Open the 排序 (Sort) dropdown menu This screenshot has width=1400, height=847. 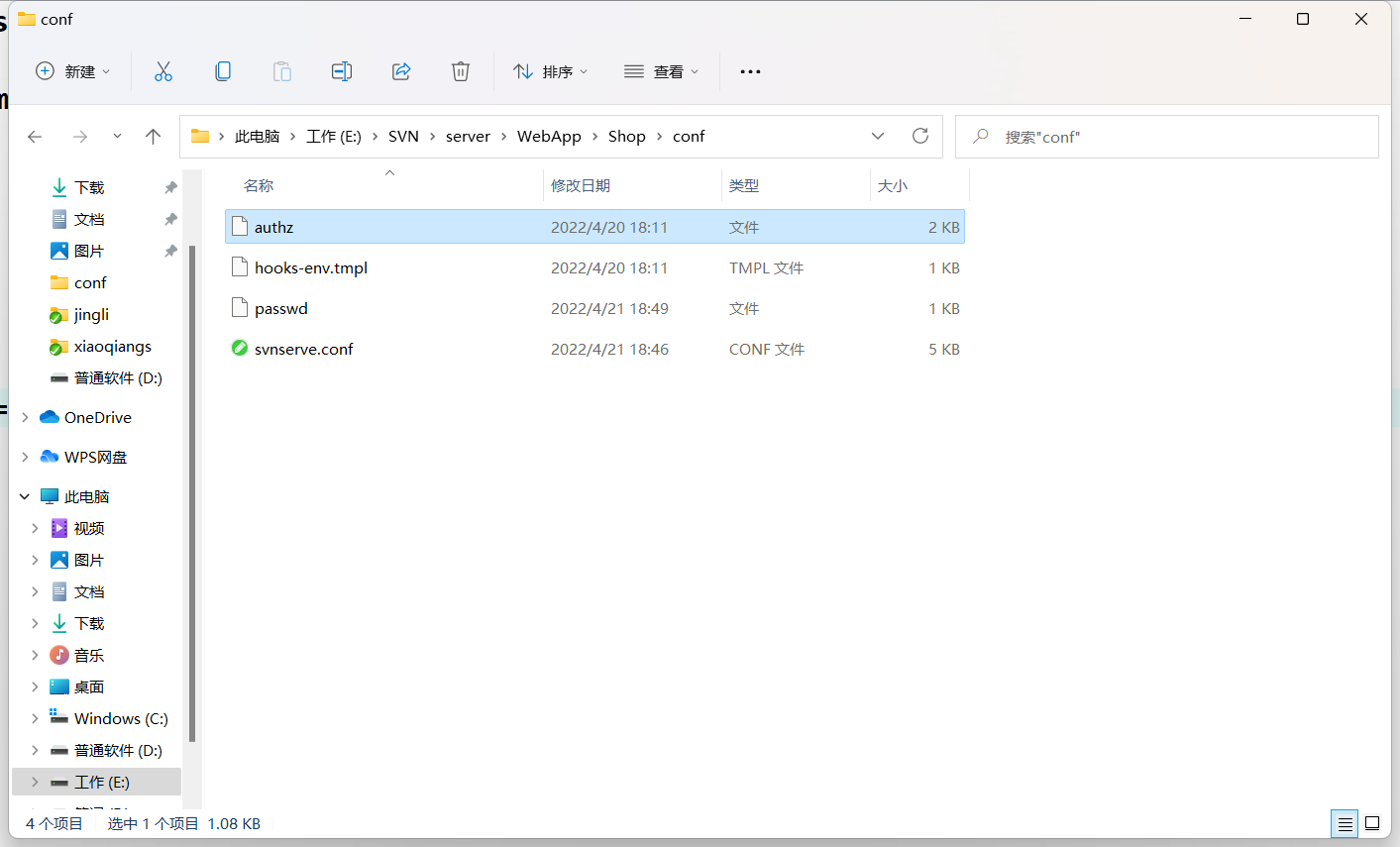pyautogui.click(x=551, y=71)
